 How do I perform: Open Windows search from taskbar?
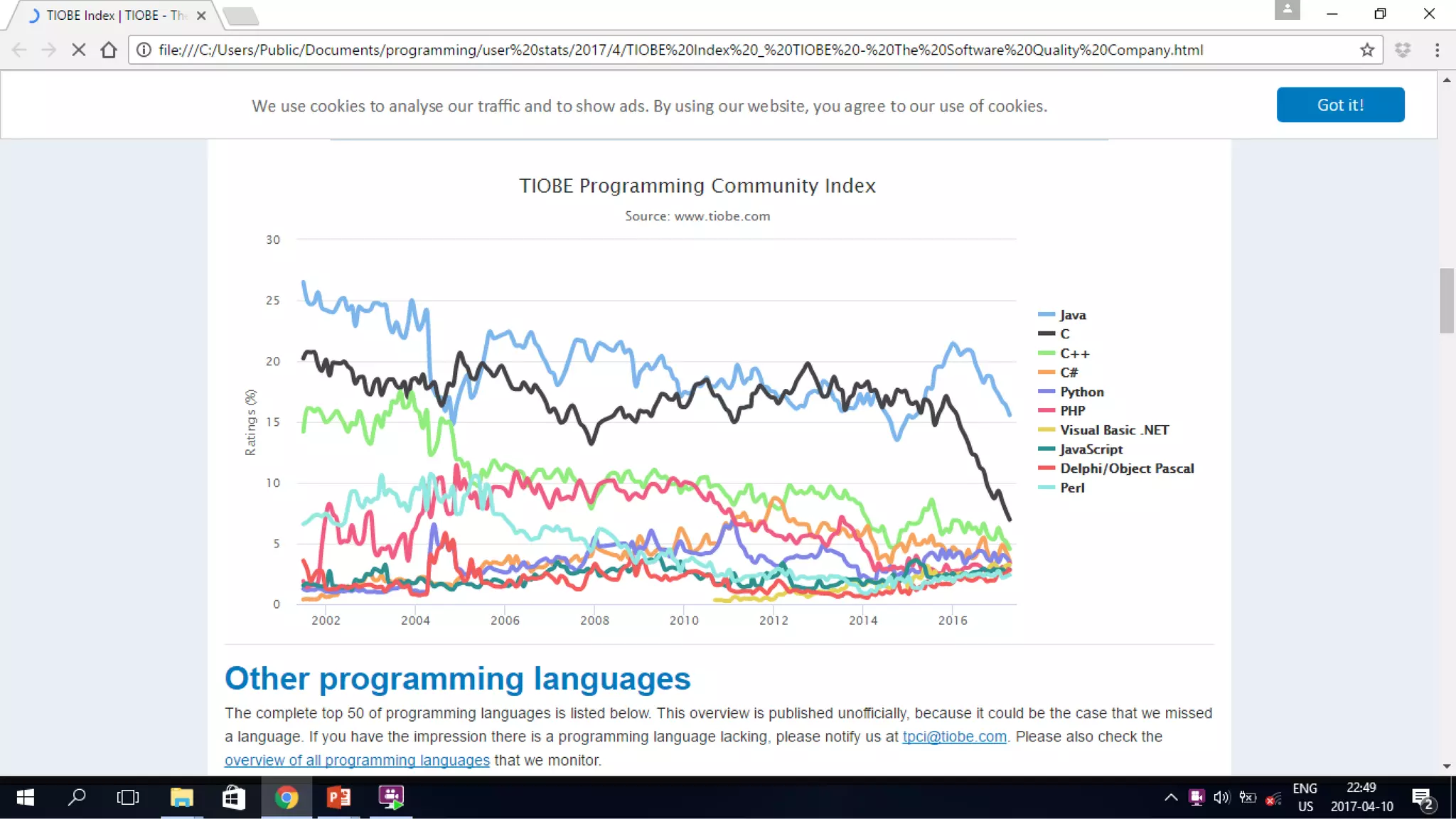[x=76, y=798]
